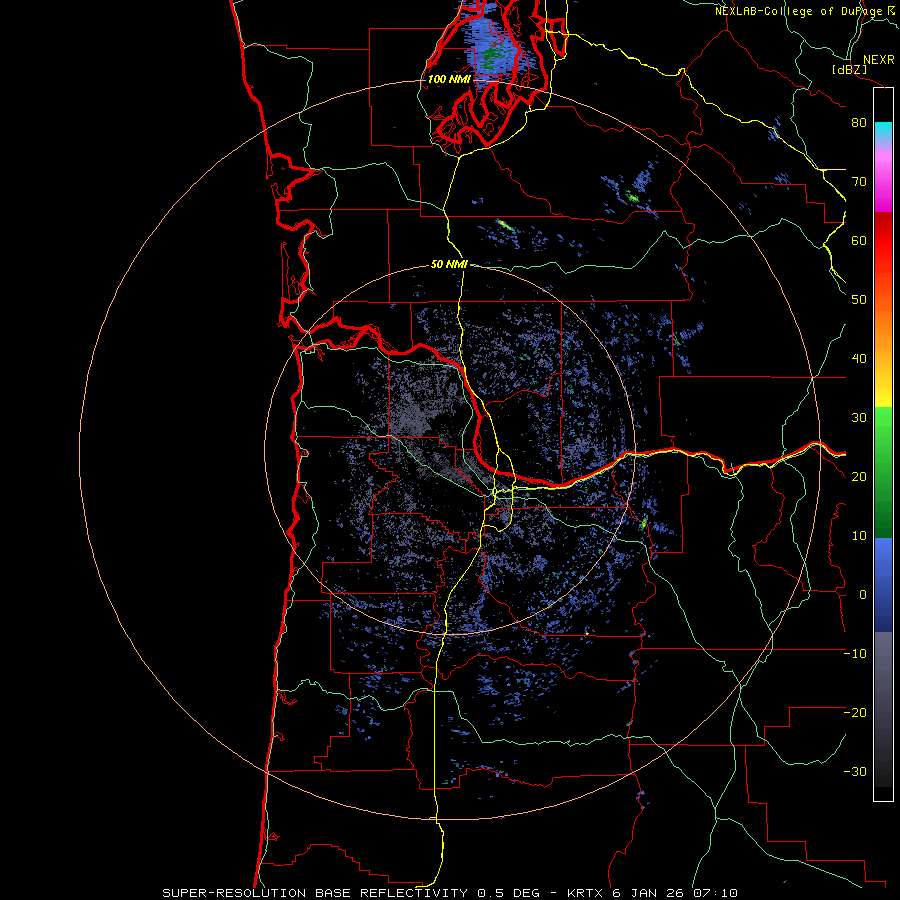The image size is (900, 900).
Task: Click the "[dBZ]" units label
Action: coord(849,69)
